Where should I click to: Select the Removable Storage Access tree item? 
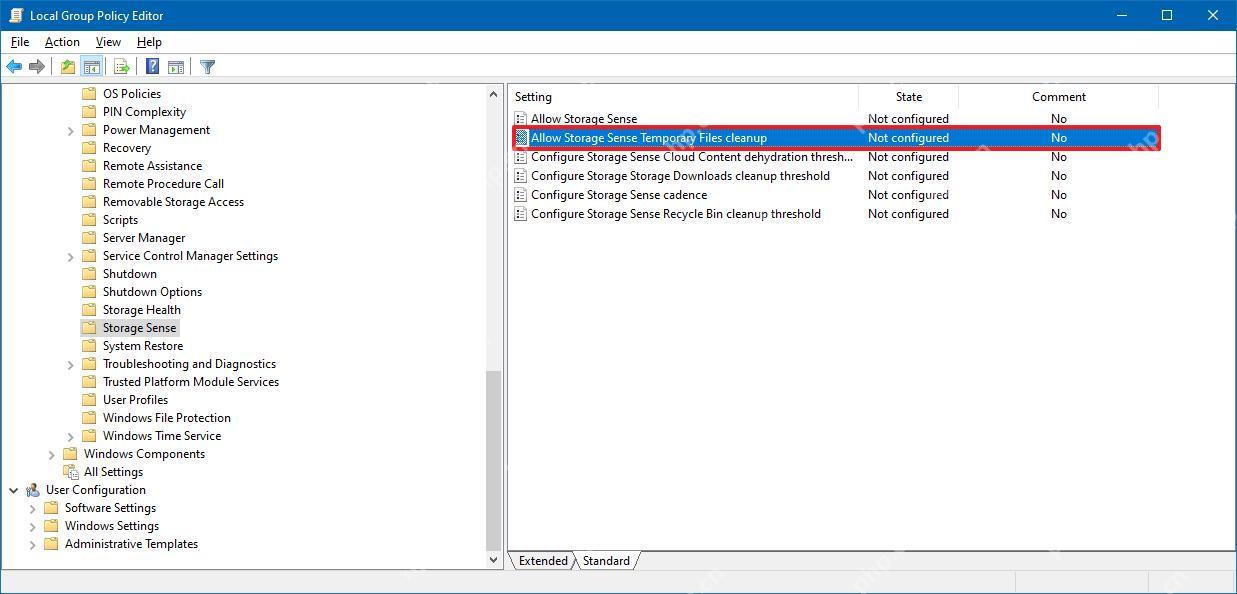tap(173, 202)
